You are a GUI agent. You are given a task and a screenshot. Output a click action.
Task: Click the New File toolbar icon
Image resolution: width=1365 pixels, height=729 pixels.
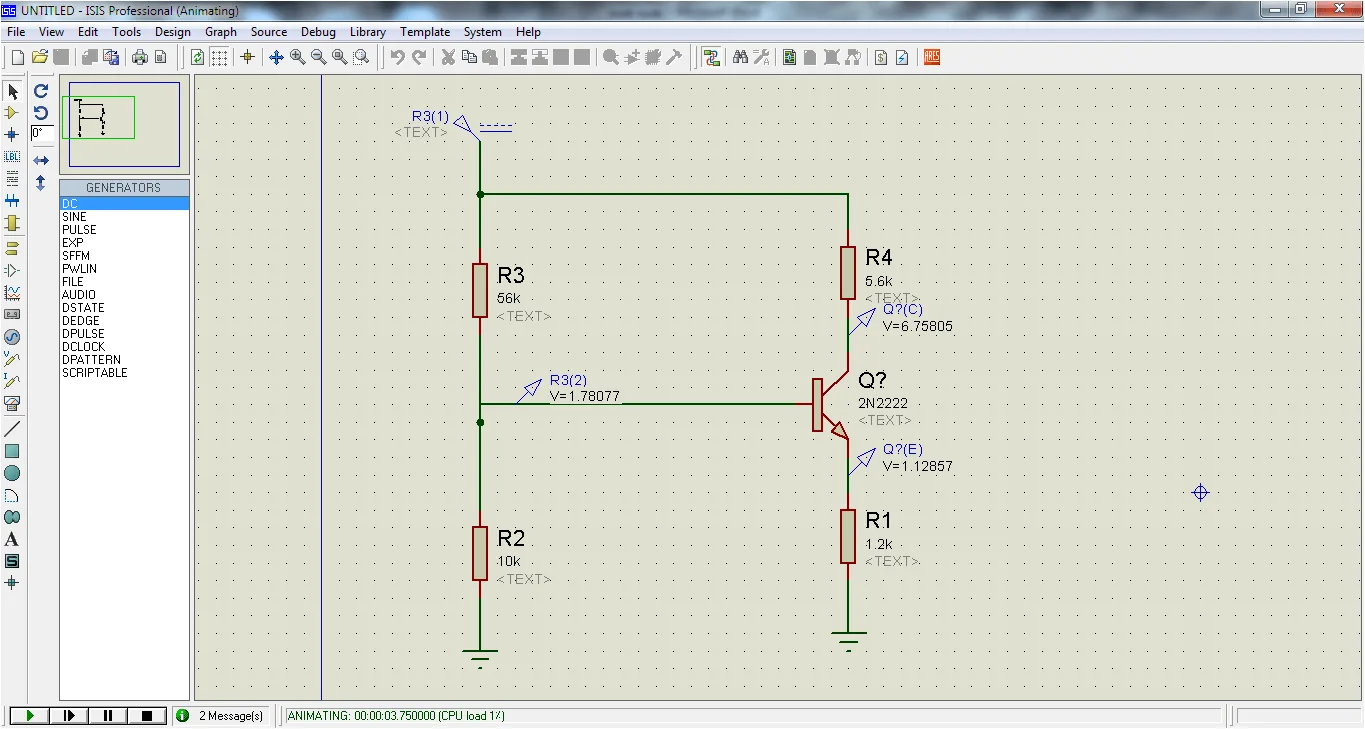pos(18,57)
